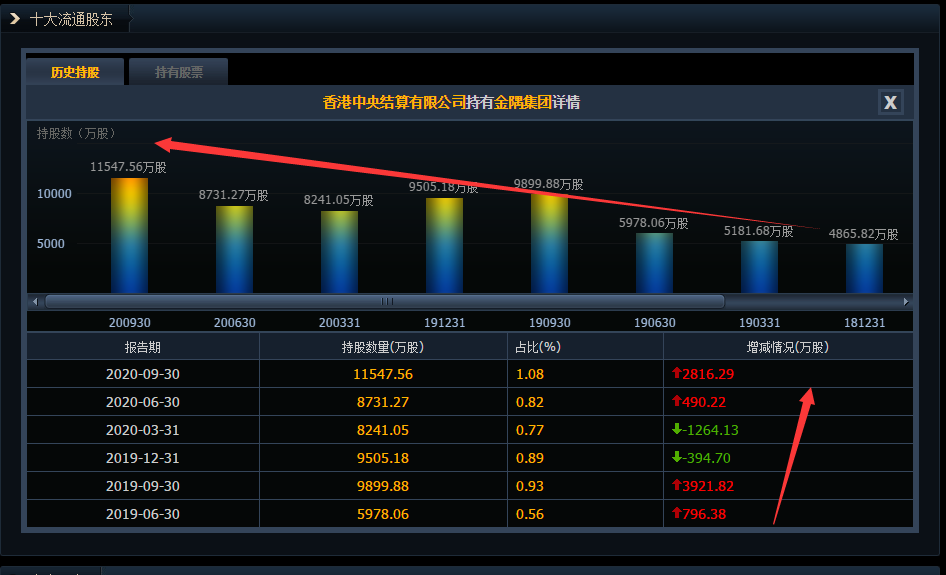Select the 190630 bar in the chart
The image size is (946, 575).
pos(654,263)
